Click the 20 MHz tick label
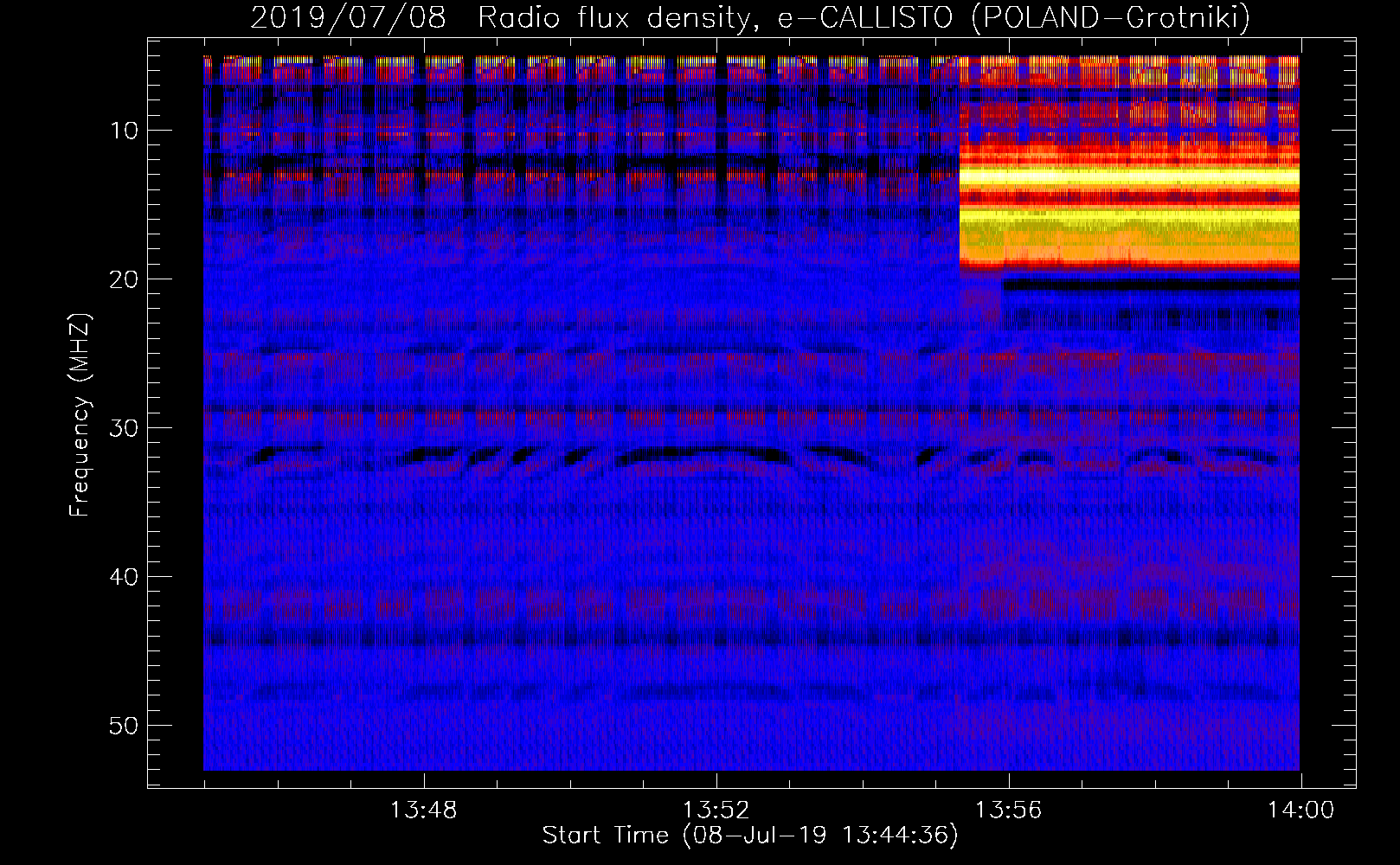This screenshot has height=865, width=1400. click(x=125, y=279)
